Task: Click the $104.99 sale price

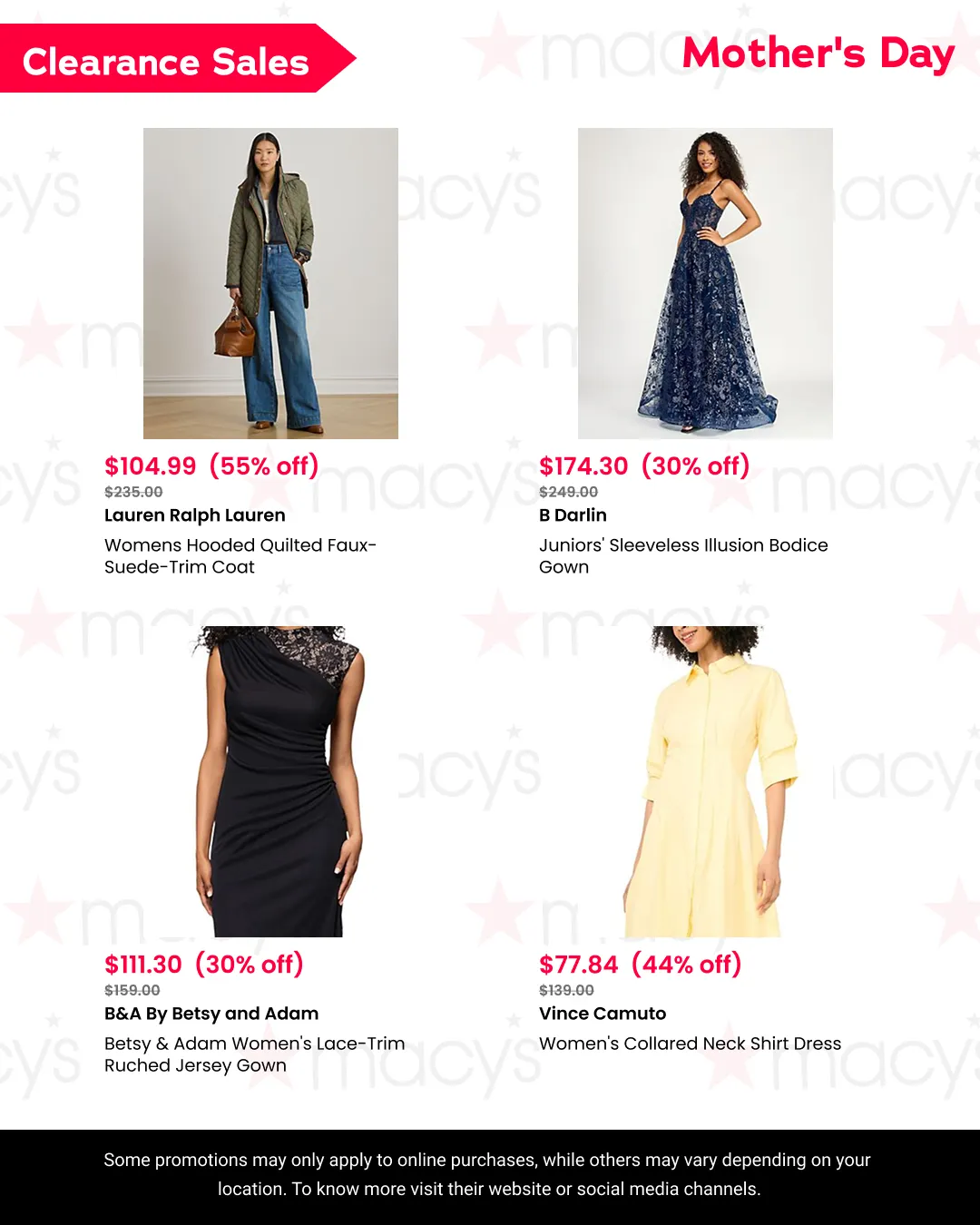Action: pos(150,466)
